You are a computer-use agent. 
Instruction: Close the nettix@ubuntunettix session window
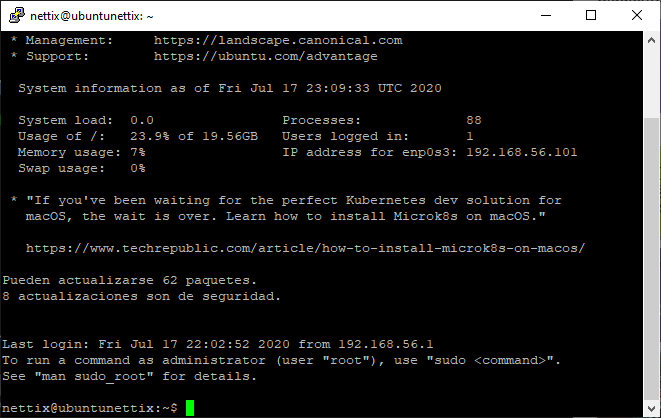point(637,16)
